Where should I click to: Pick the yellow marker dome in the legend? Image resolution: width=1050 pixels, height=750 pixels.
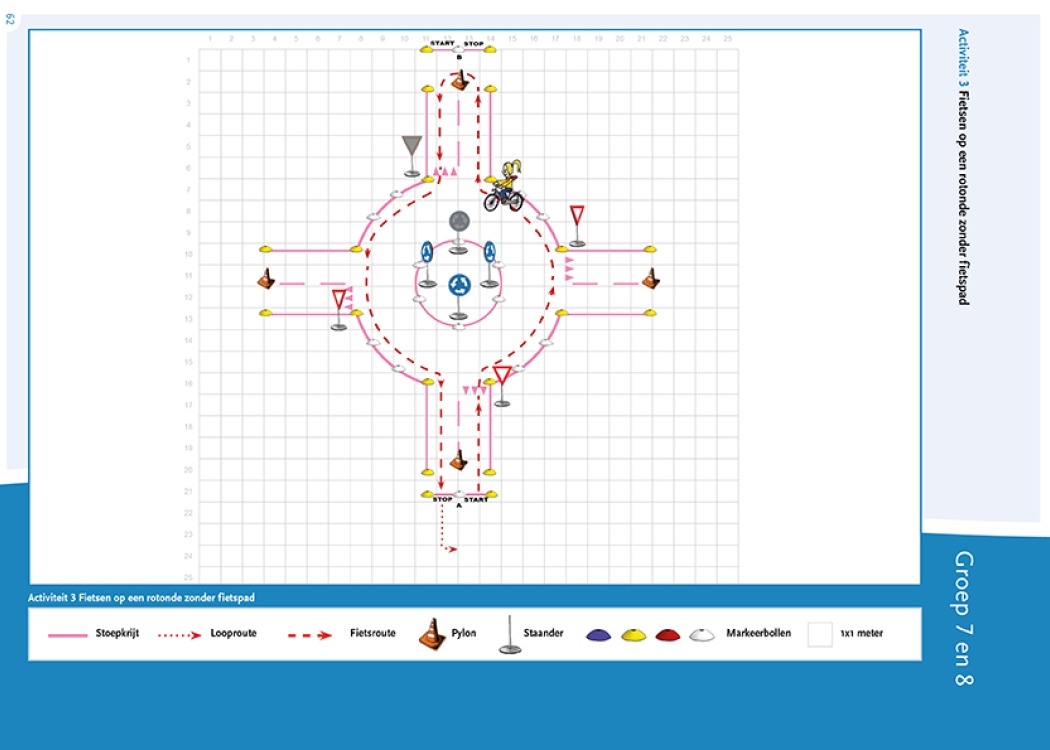coord(633,635)
